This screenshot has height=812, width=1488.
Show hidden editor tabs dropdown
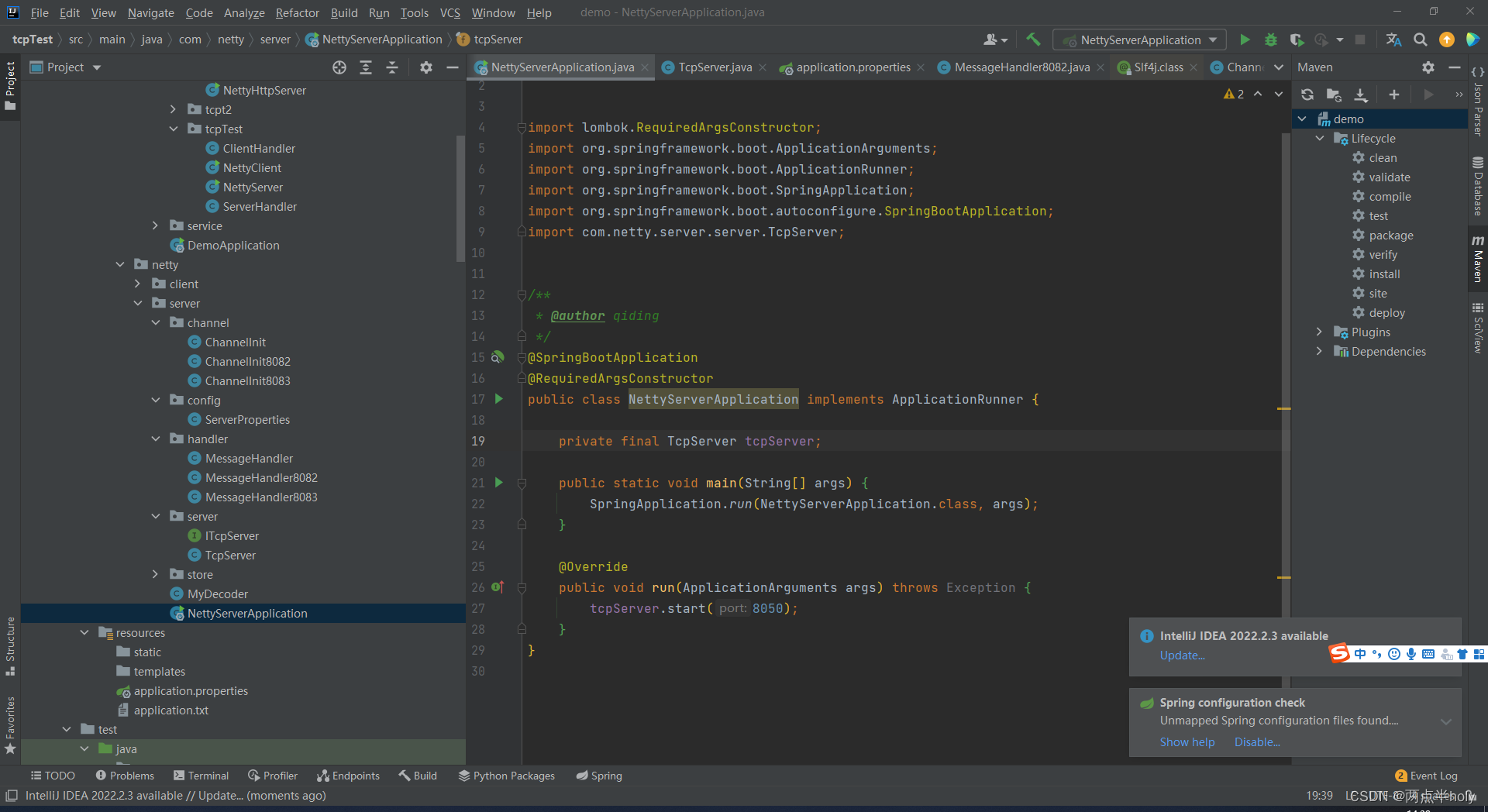[x=1279, y=67]
